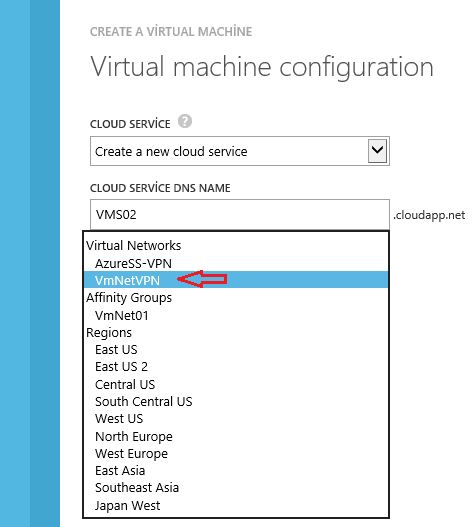
Task: Pick the VmNet01 affinity group
Action: click(x=236, y=315)
